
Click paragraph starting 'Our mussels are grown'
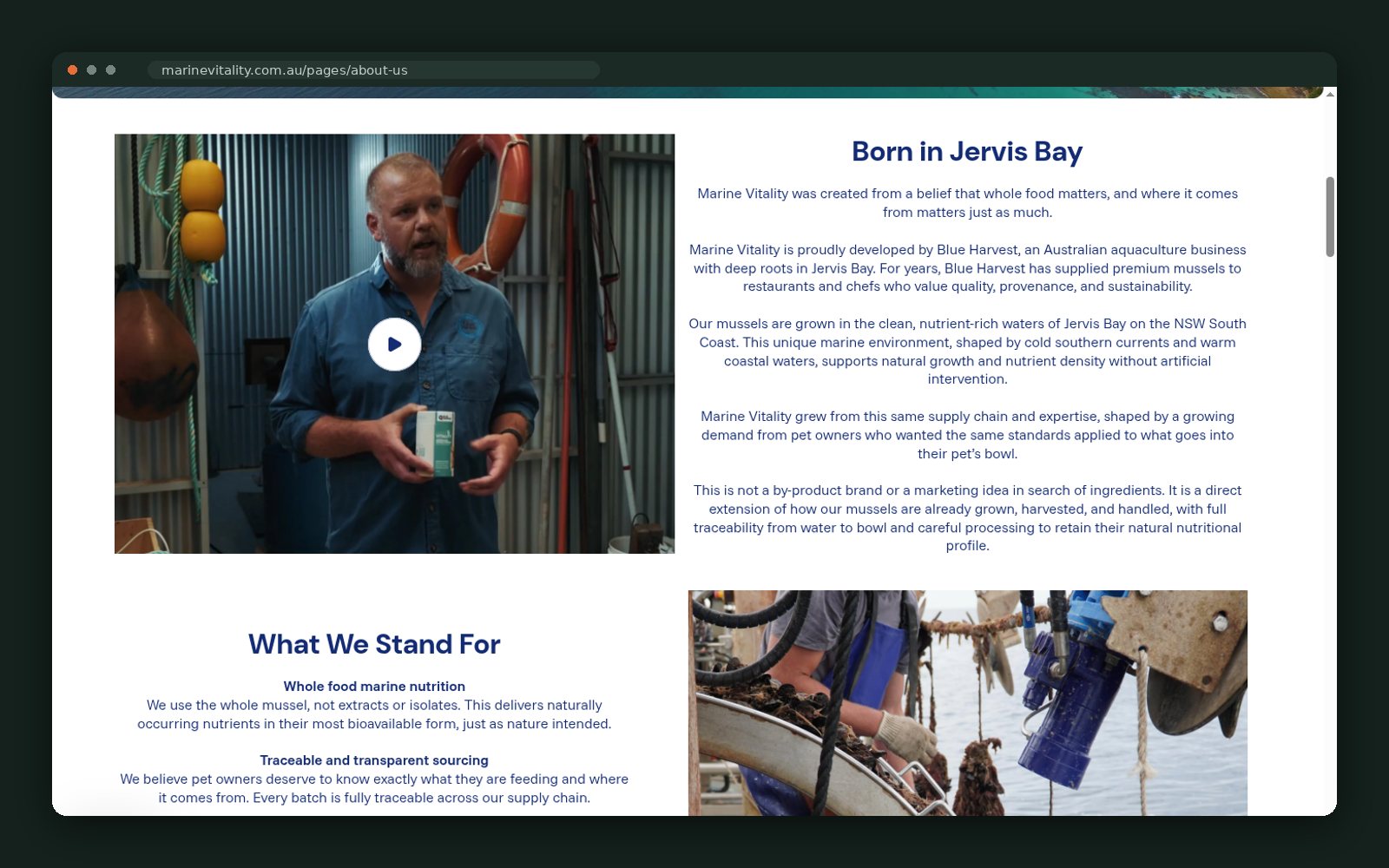(x=967, y=352)
